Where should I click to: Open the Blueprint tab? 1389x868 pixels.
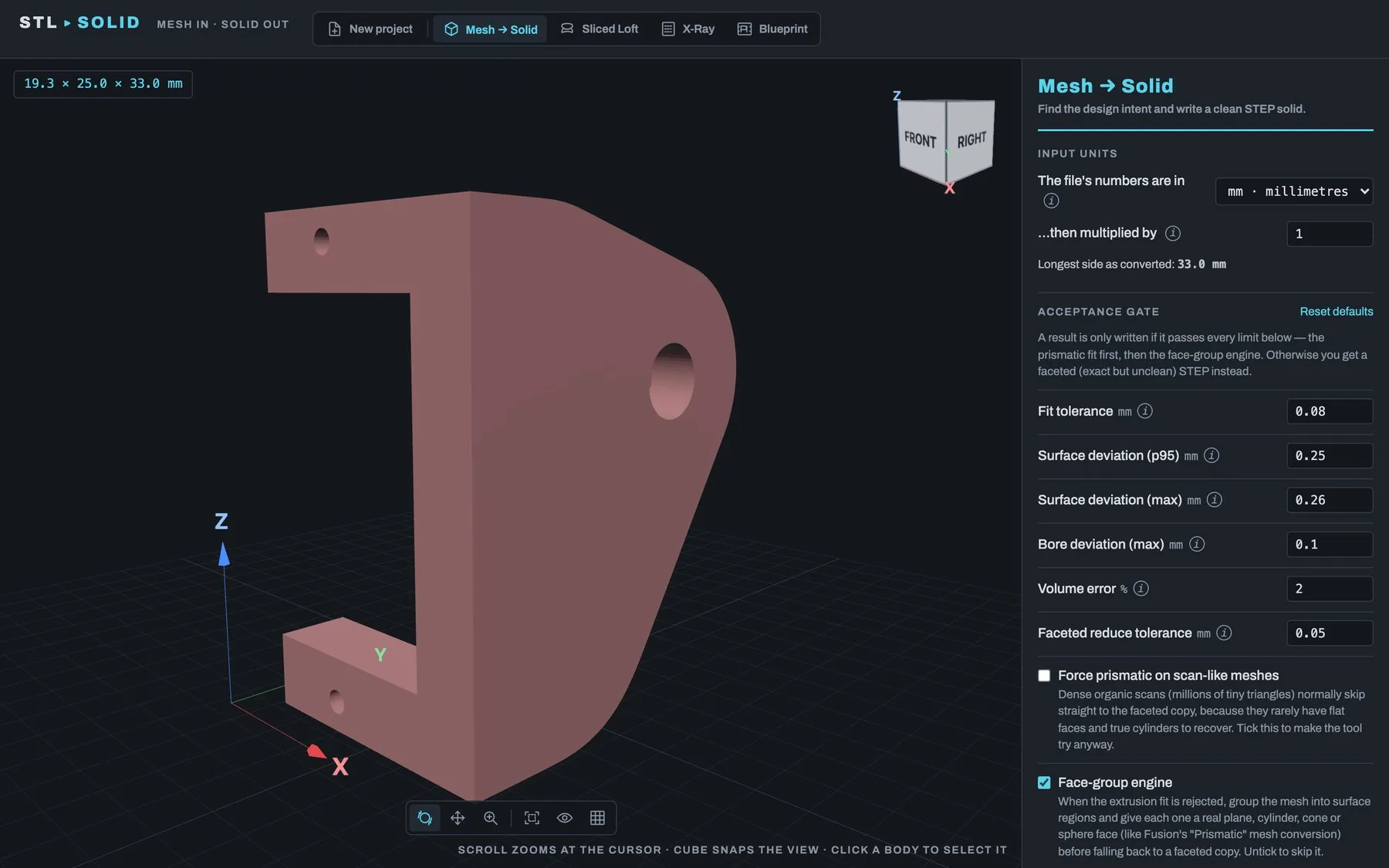(772, 29)
